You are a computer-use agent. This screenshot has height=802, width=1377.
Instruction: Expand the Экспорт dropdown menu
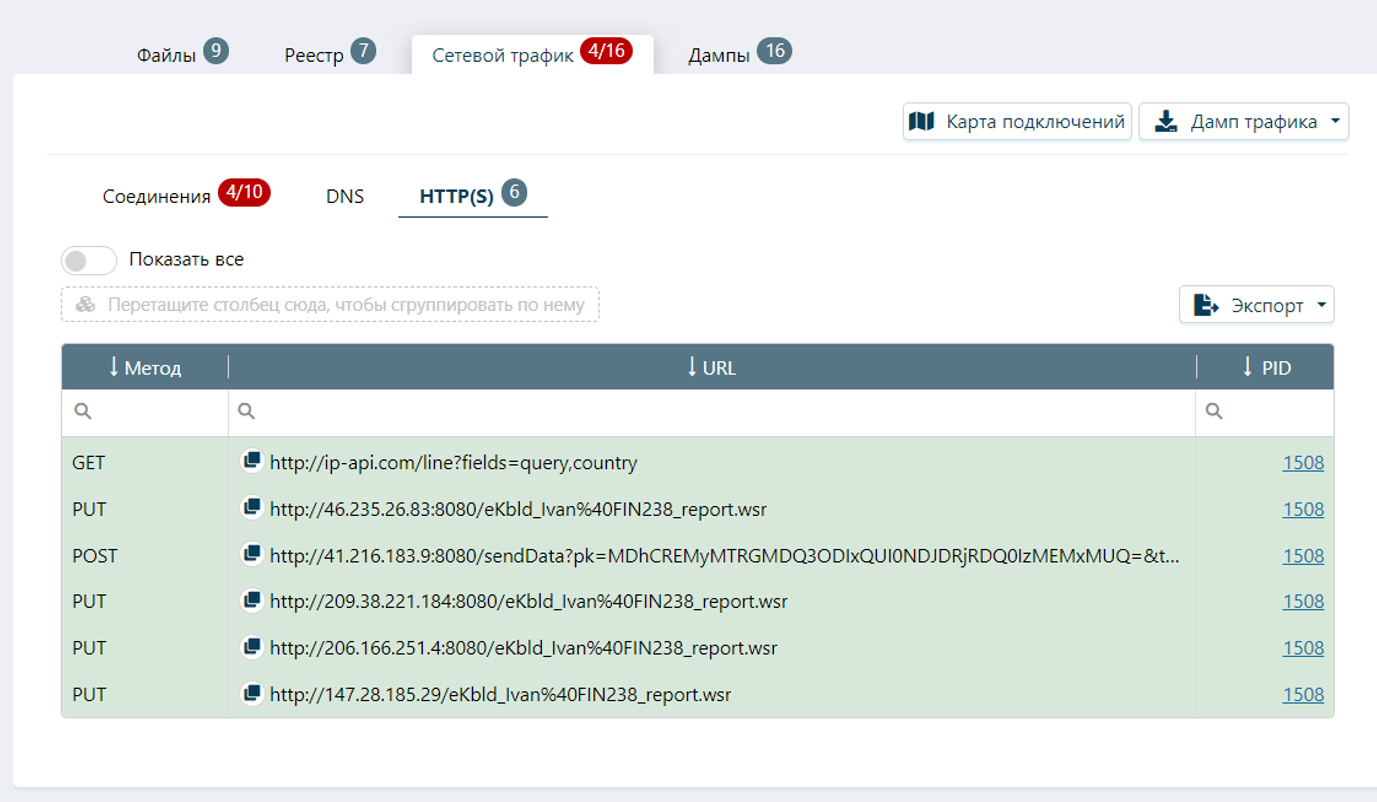tap(1320, 305)
